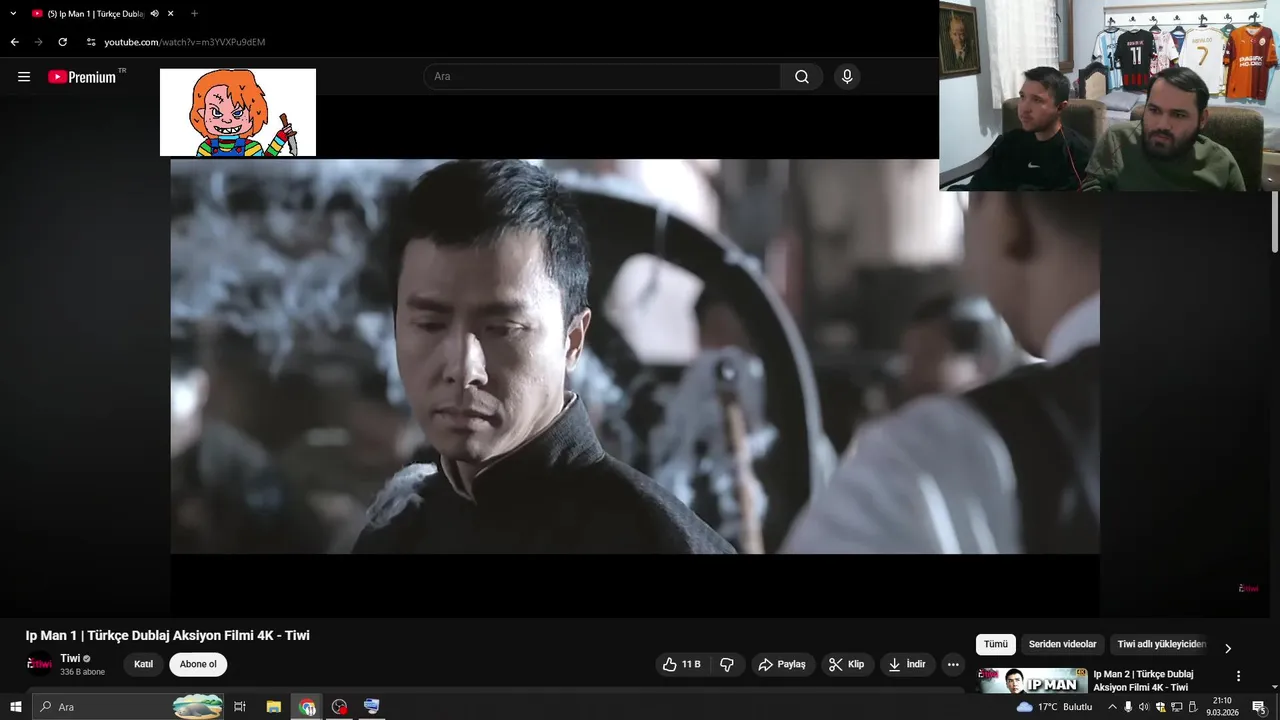
Task: Select Seriden videolar filter chip
Action: [x=1062, y=645]
